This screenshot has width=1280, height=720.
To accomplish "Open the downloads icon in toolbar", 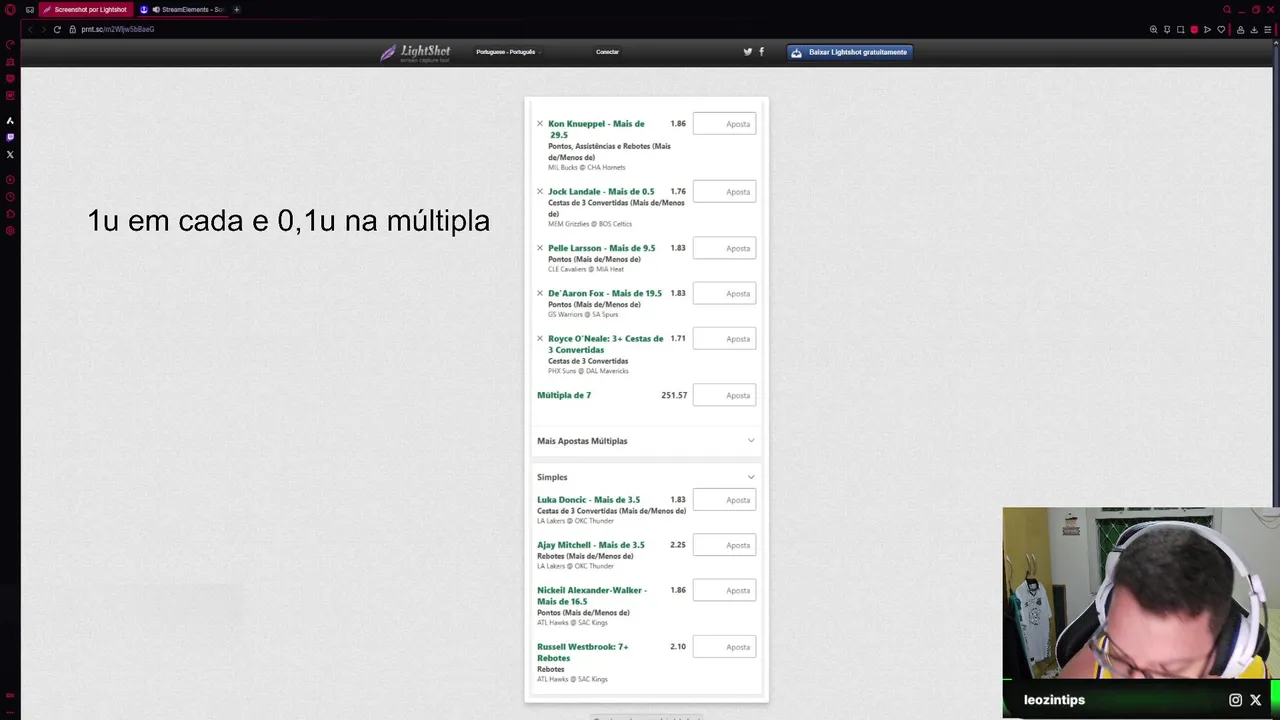I will 1255,29.
